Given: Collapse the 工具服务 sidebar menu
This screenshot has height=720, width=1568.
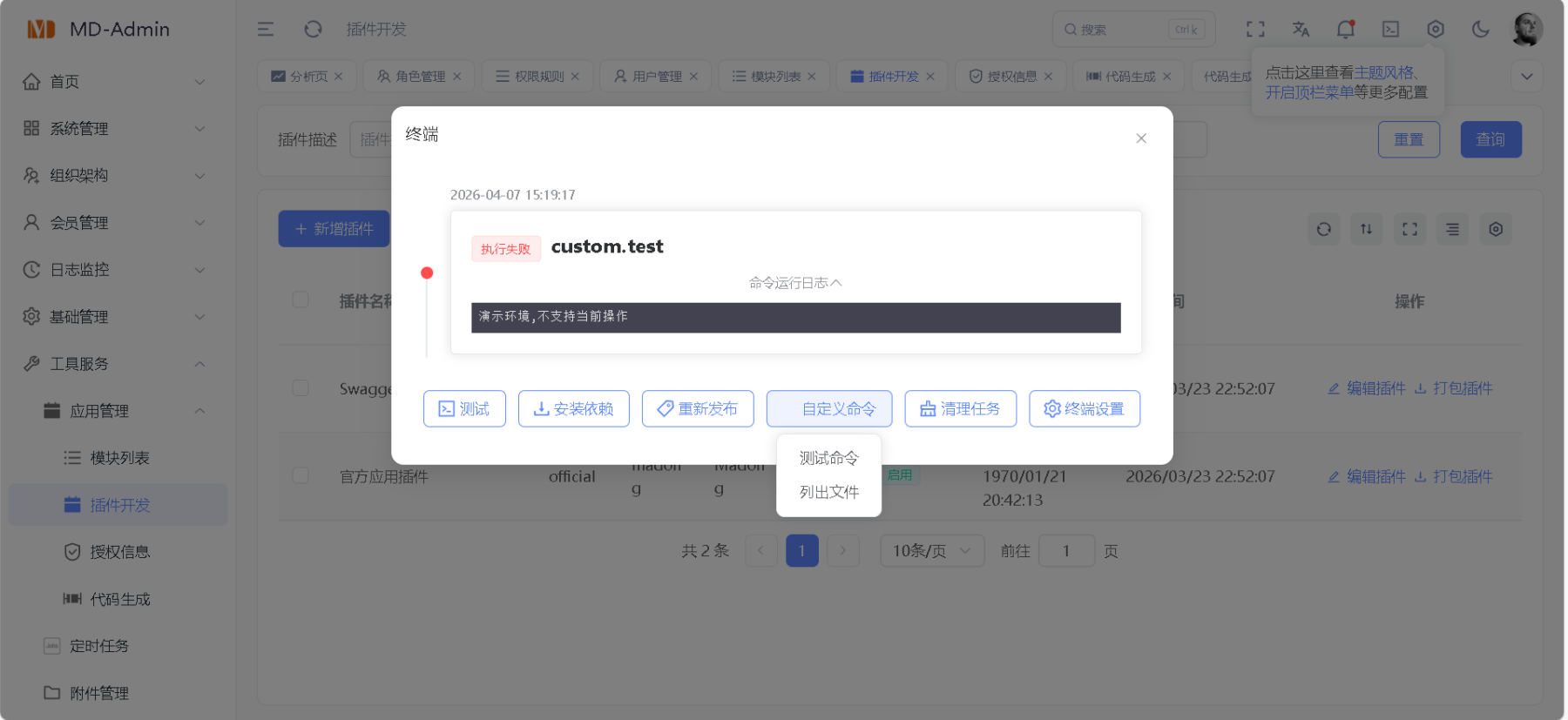Looking at the screenshot, I should (118, 364).
